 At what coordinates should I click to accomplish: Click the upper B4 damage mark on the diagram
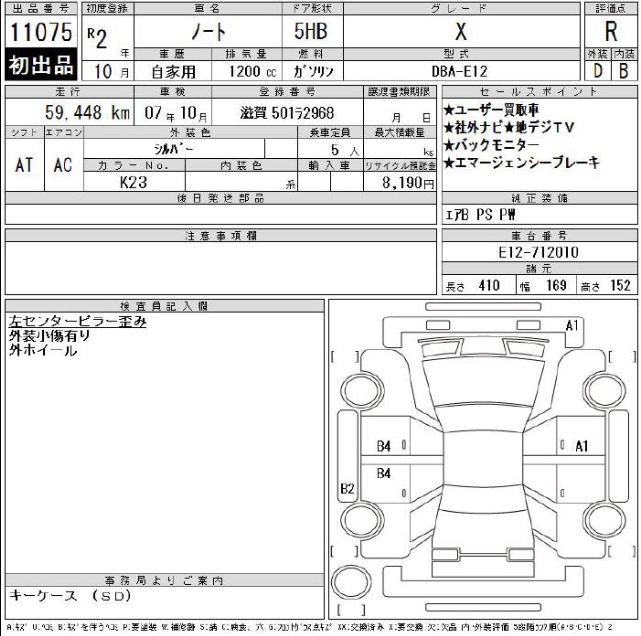384,446
